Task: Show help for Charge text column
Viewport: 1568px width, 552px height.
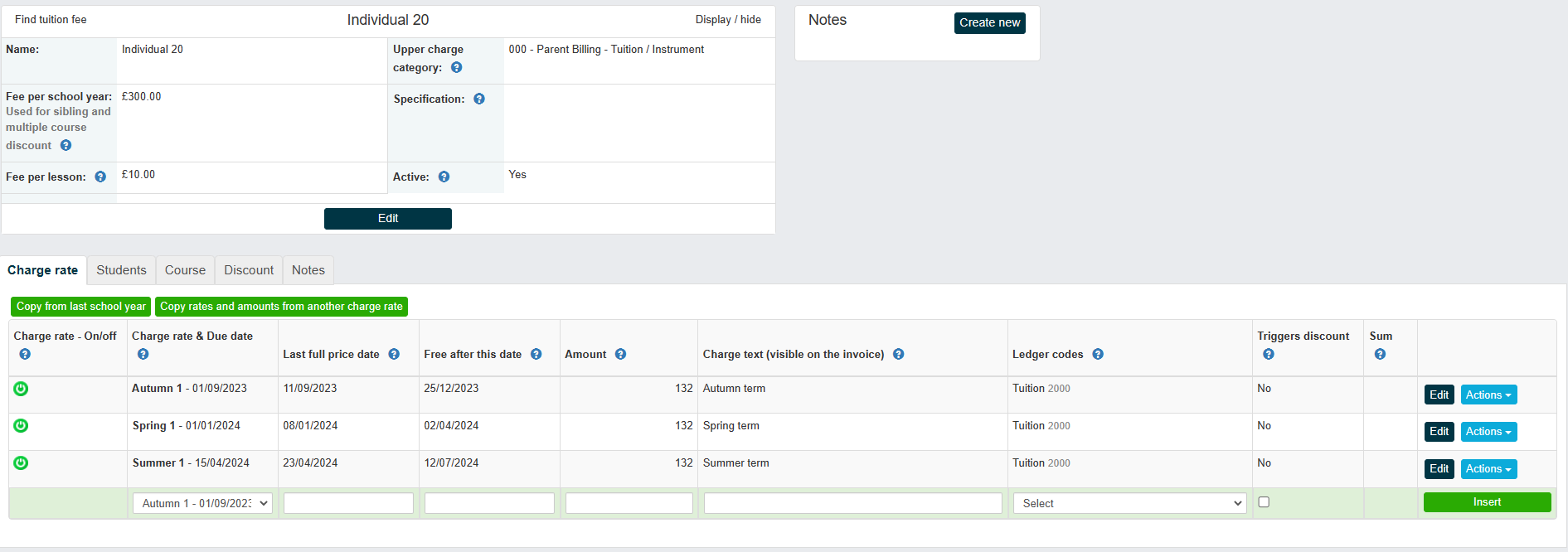Action: [898, 354]
